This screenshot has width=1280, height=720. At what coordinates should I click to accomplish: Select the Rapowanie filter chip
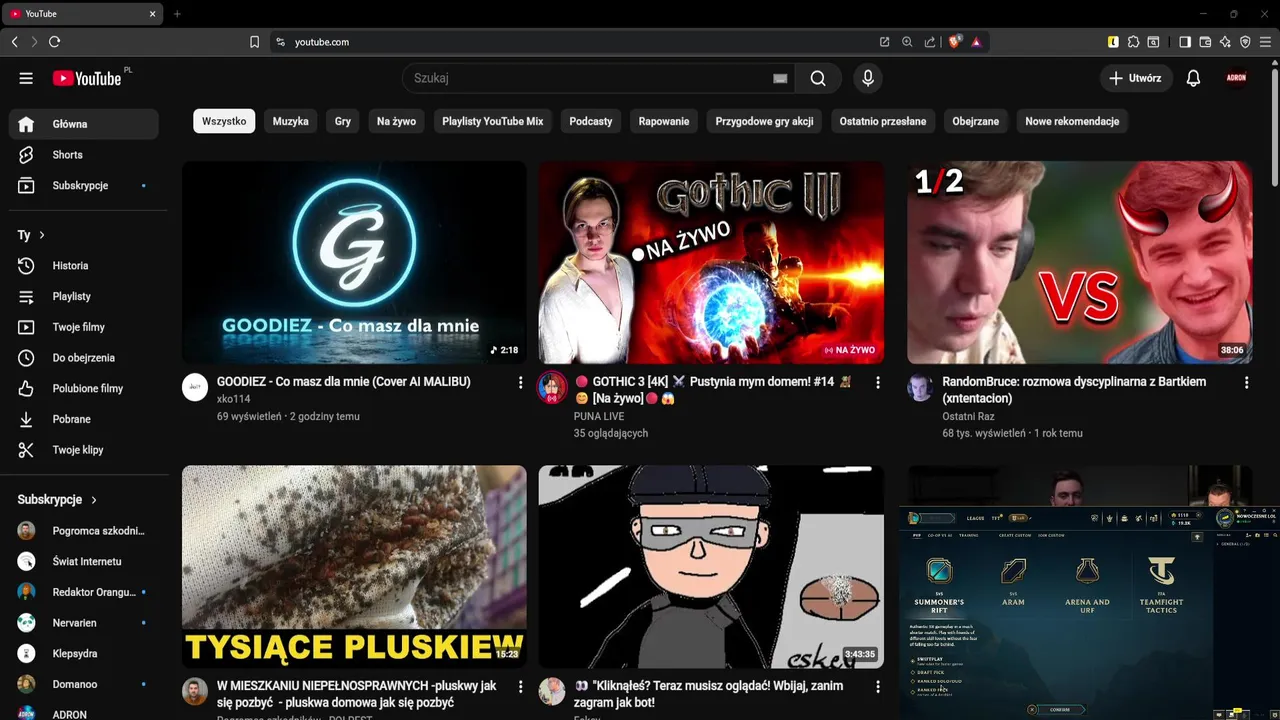pos(664,121)
